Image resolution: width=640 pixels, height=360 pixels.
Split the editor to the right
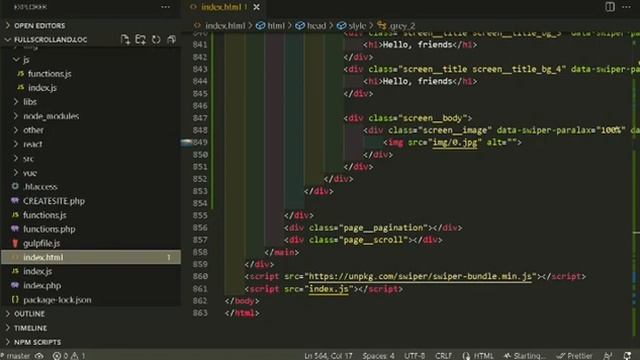[610, 7]
